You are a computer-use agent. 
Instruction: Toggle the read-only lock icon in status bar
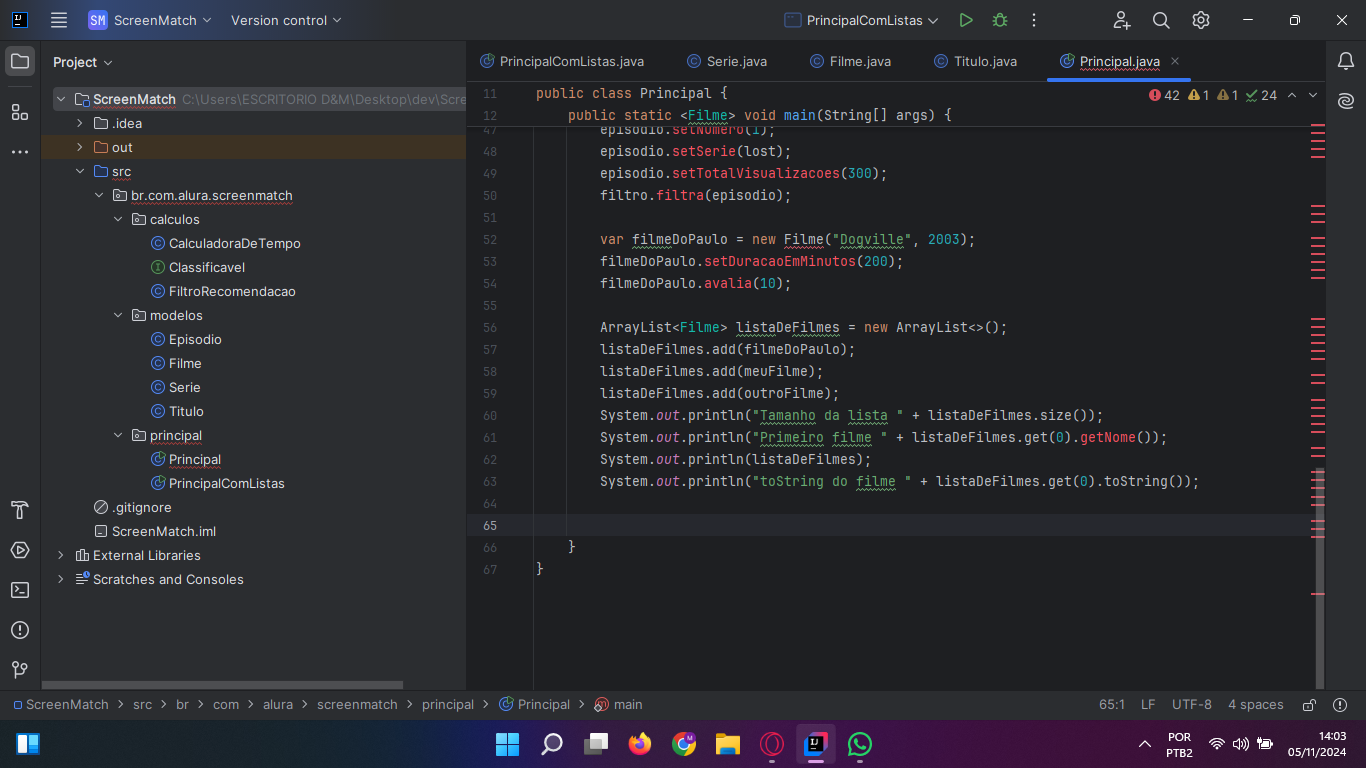coord(1309,705)
